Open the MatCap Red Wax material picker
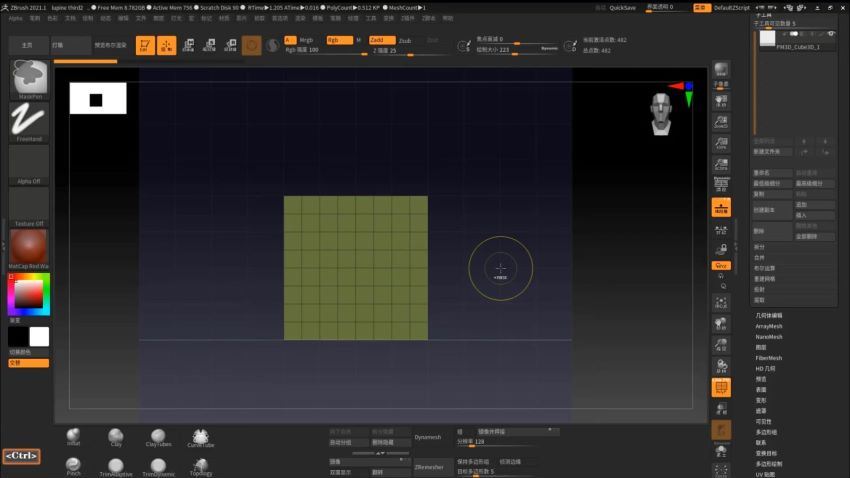 [29, 249]
